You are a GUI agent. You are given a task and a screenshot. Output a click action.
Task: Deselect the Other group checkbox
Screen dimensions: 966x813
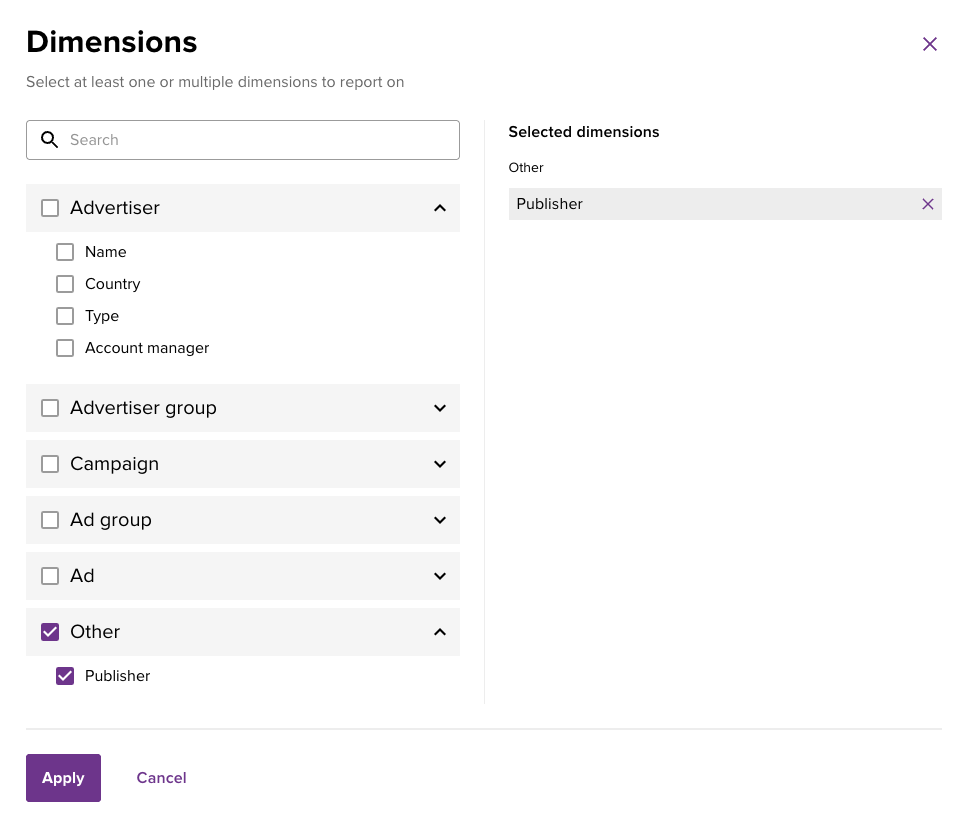tap(50, 632)
